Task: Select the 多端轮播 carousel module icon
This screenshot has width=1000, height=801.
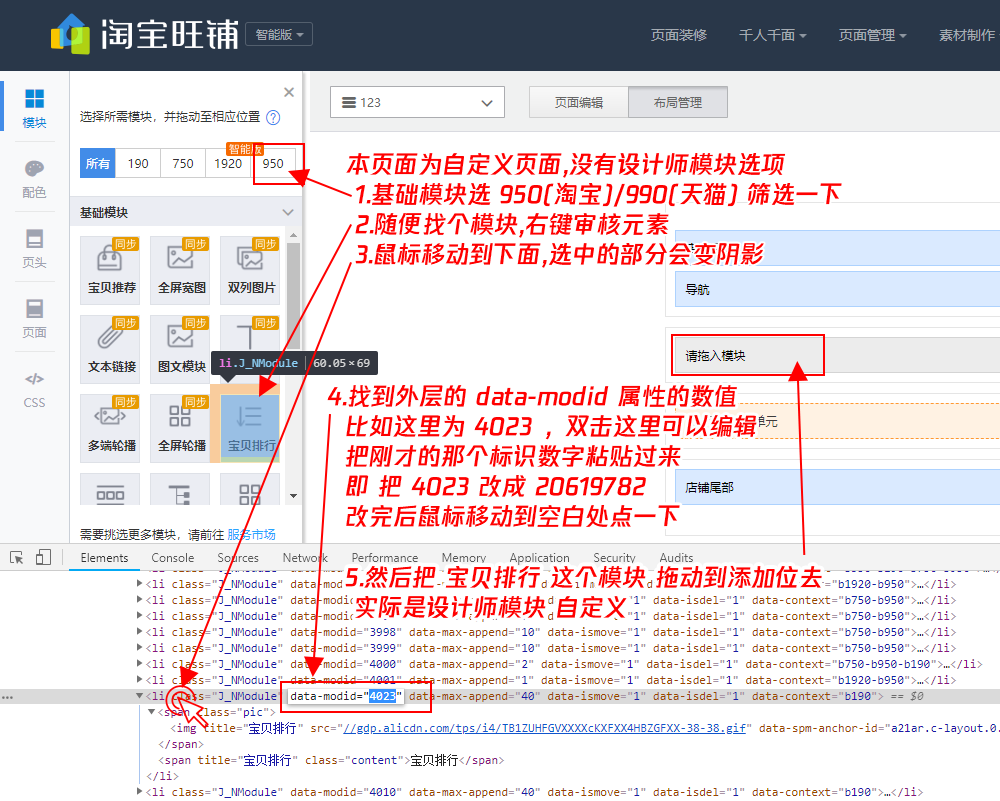Action: [110, 420]
